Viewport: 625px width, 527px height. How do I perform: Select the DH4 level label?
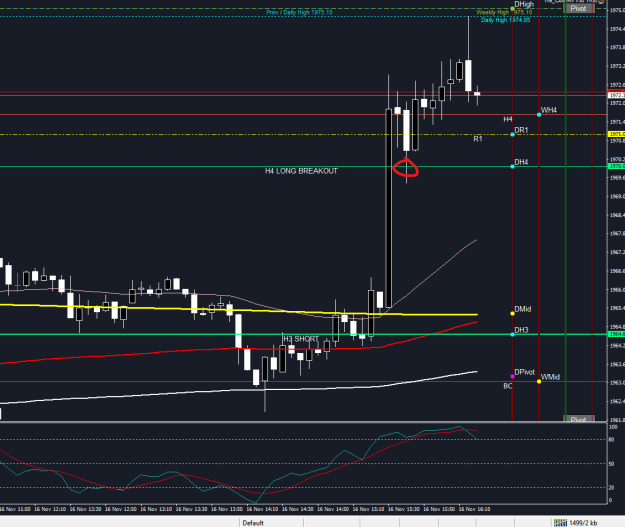pyautogui.click(x=521, y=162)
